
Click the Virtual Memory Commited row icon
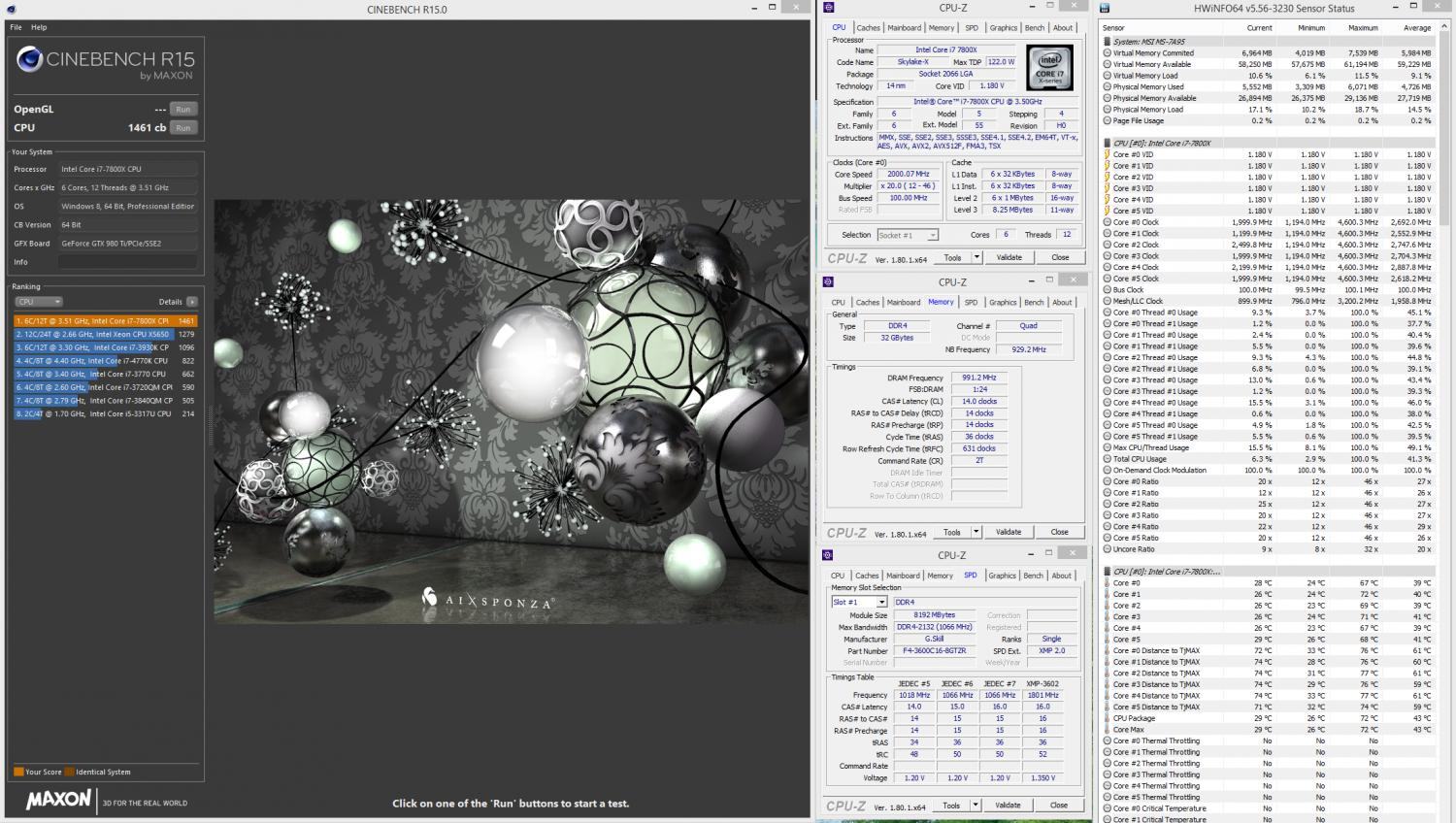1108,53
